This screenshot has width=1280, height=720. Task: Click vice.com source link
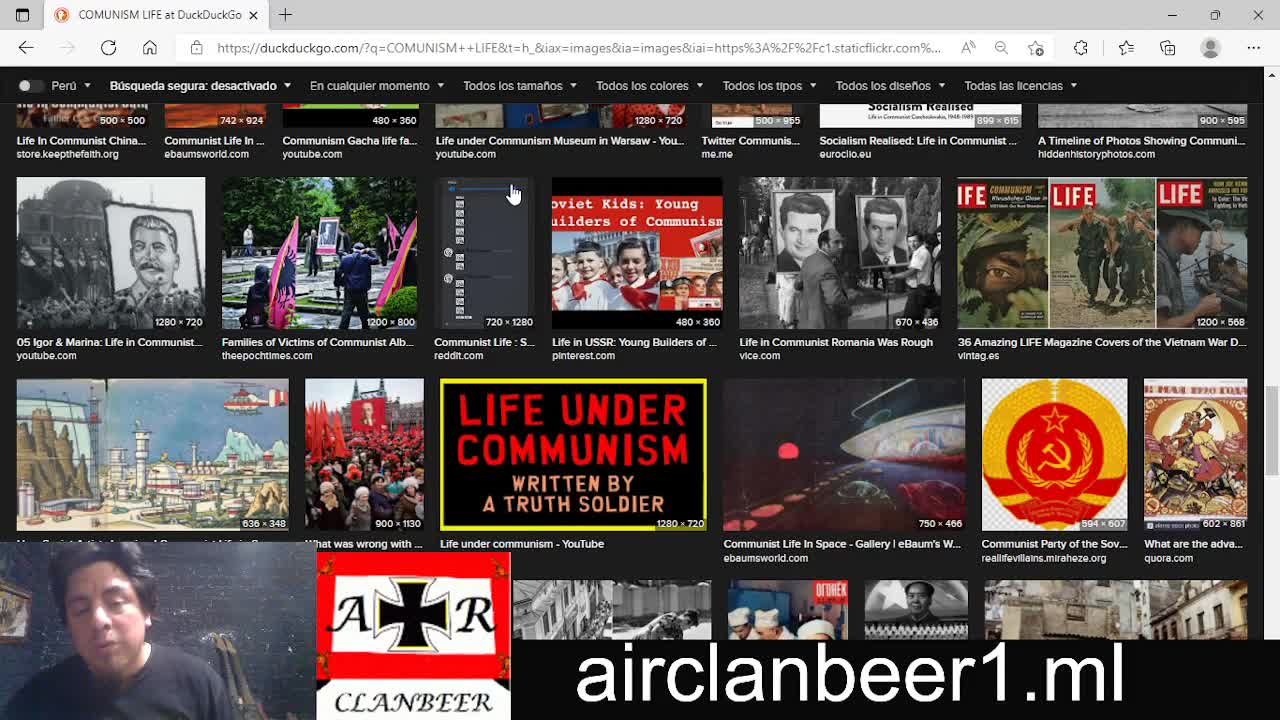pyautogui.click(x=760, y=356)
